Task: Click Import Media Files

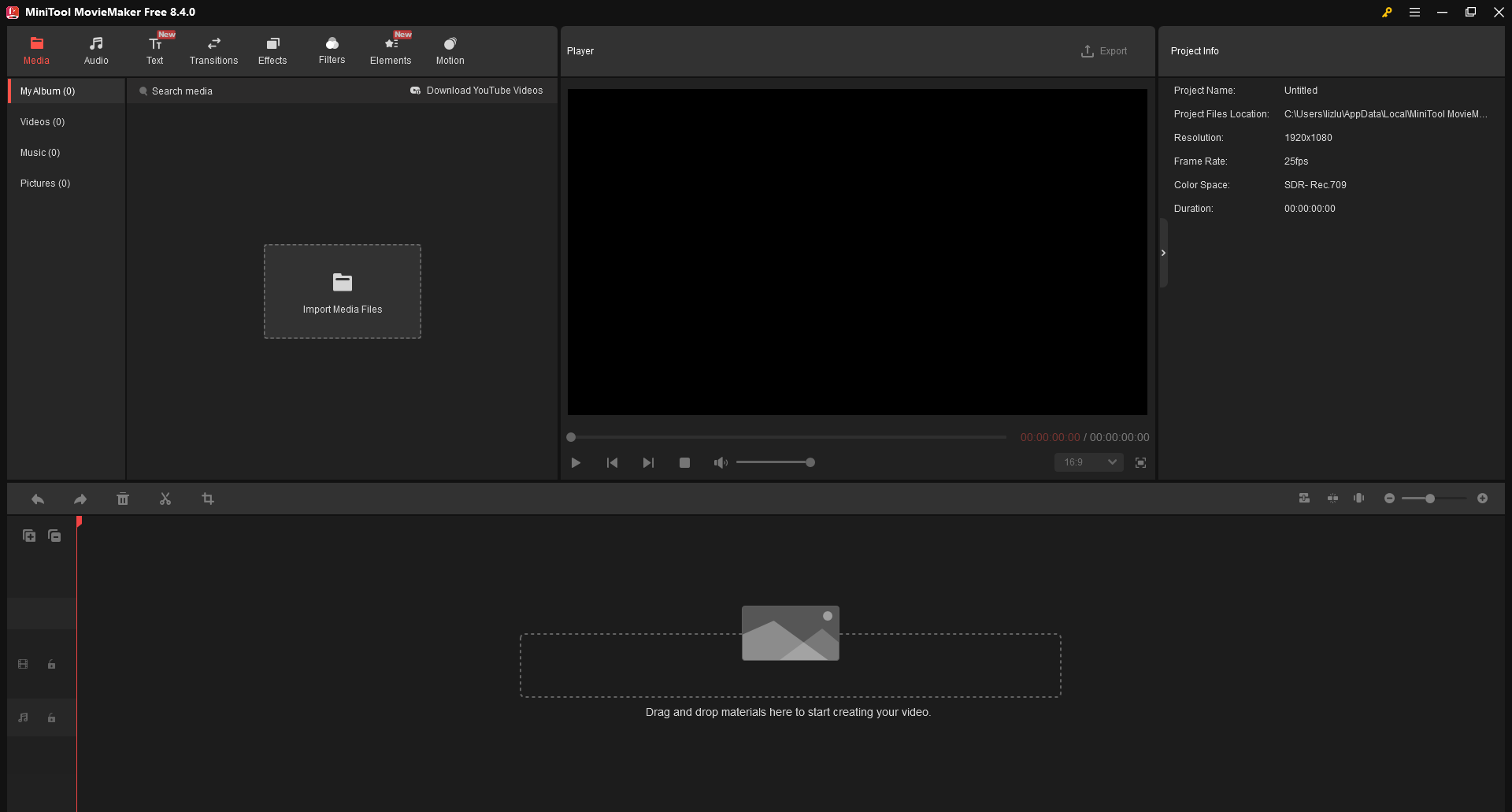Action: click(x=342, y=291)
